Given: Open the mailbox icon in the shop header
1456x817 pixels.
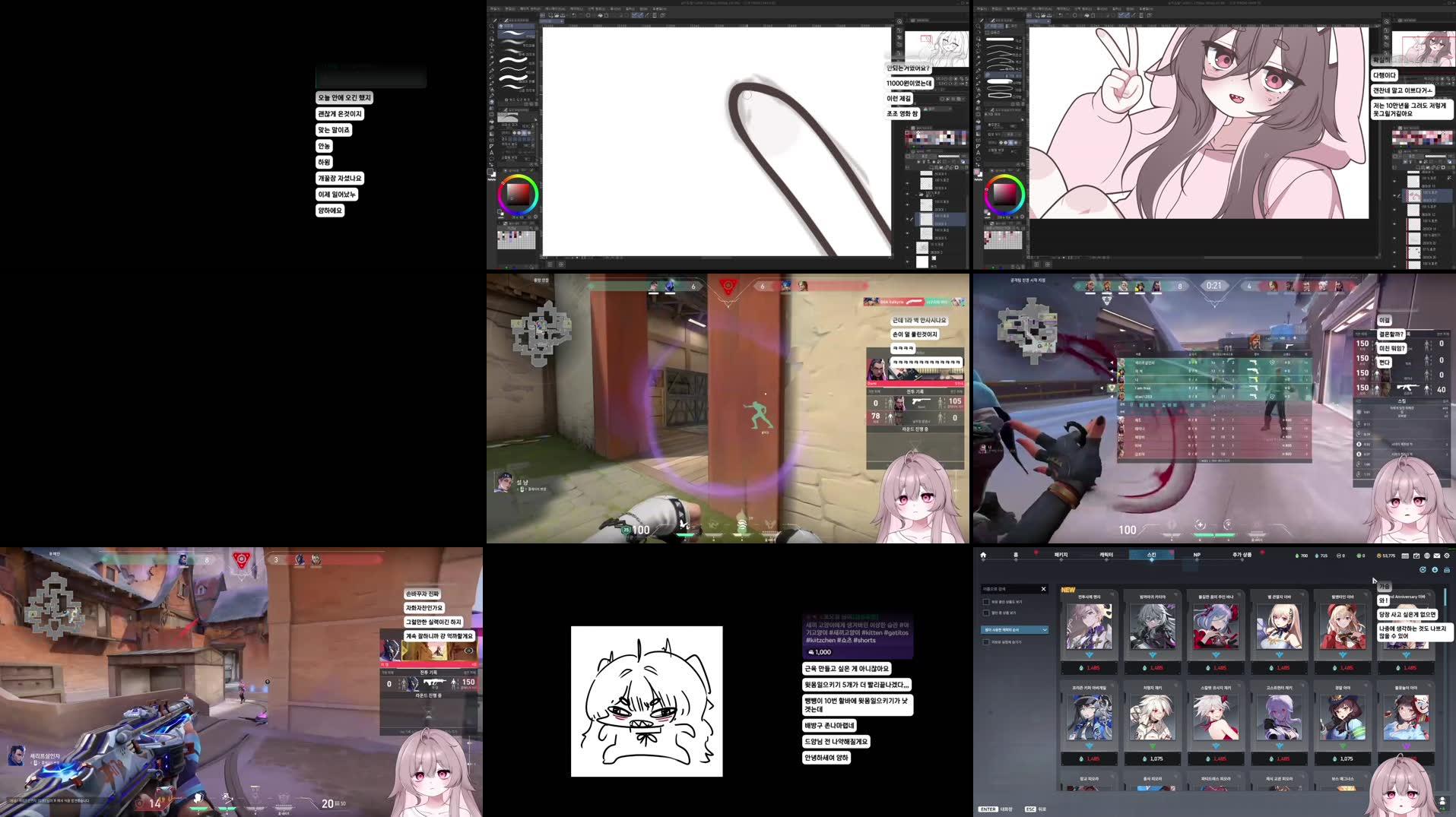Looking at the screenshot, I should click(1437, 556).
